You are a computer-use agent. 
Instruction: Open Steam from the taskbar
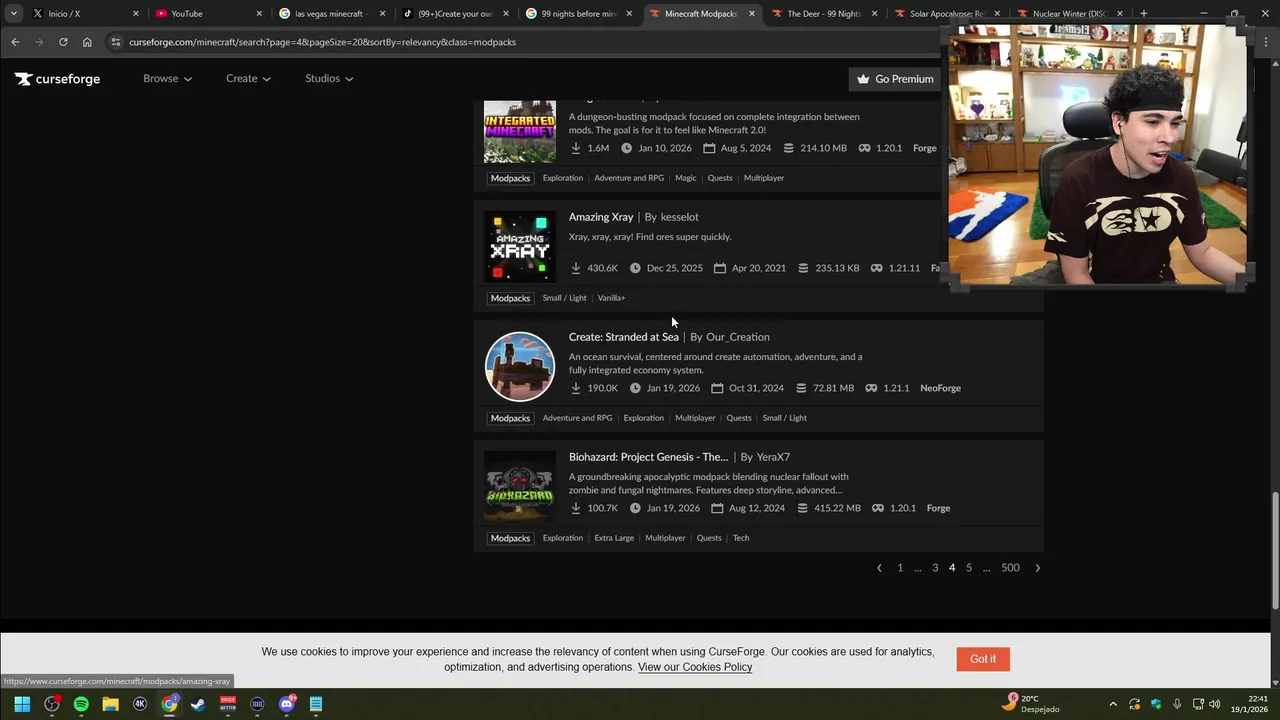coord(198,704)
